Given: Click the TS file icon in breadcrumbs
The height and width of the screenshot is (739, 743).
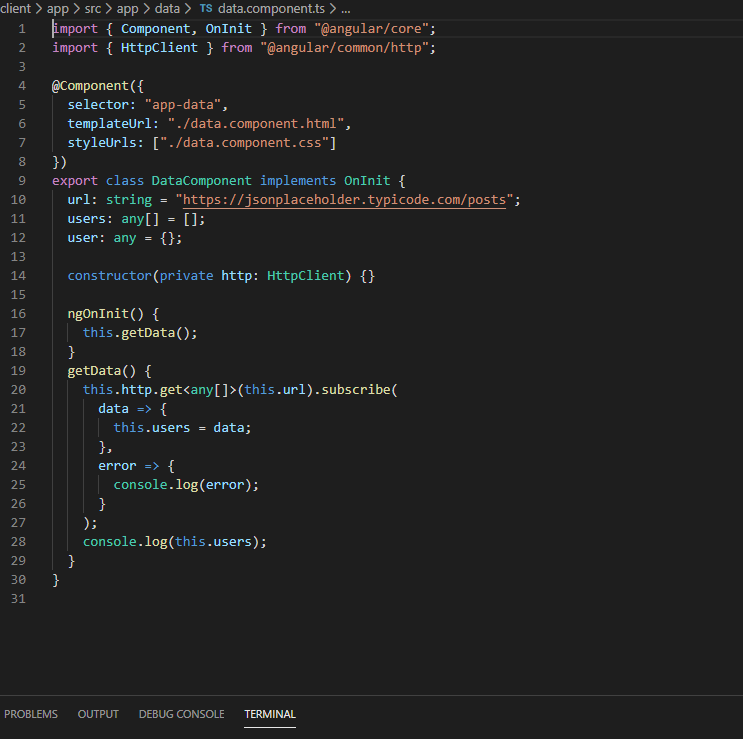Looking at the screenshot, I should pos(206,8).
